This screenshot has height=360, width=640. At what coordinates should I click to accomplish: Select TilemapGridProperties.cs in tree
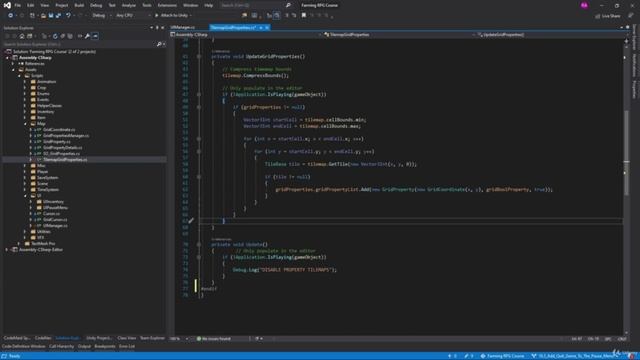tap(65, 160)
